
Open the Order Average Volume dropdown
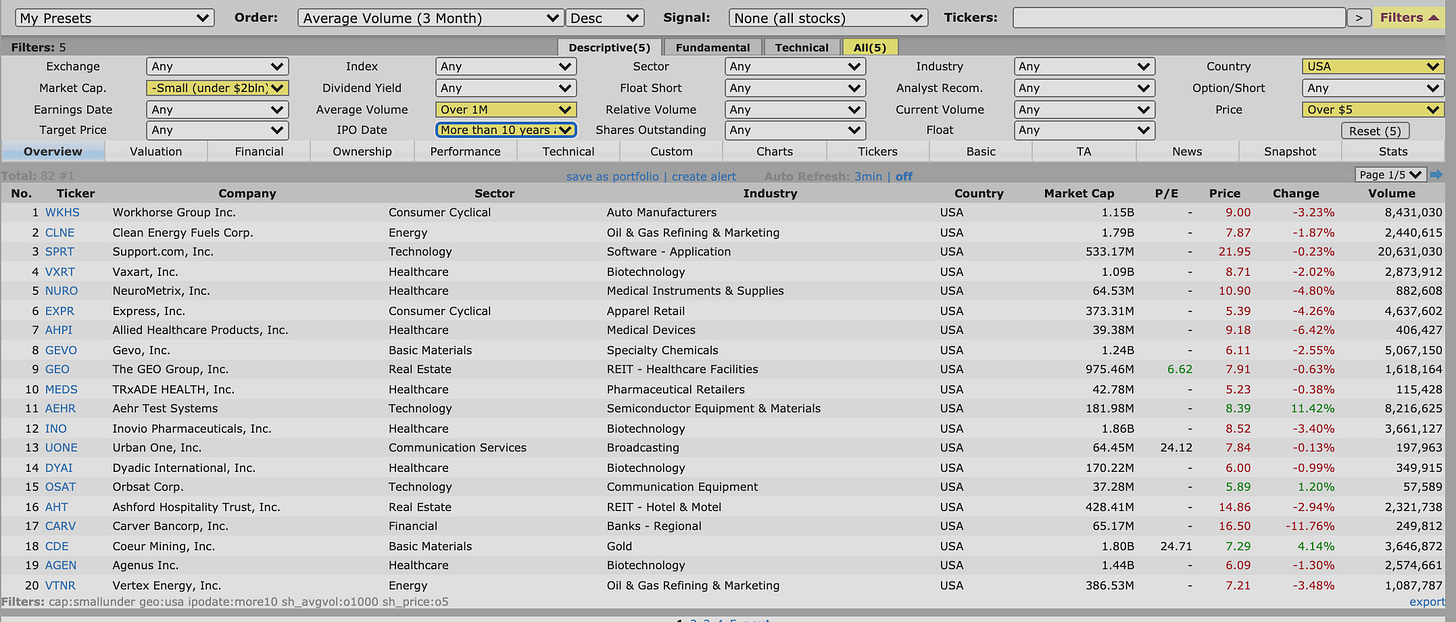(430, 18)
